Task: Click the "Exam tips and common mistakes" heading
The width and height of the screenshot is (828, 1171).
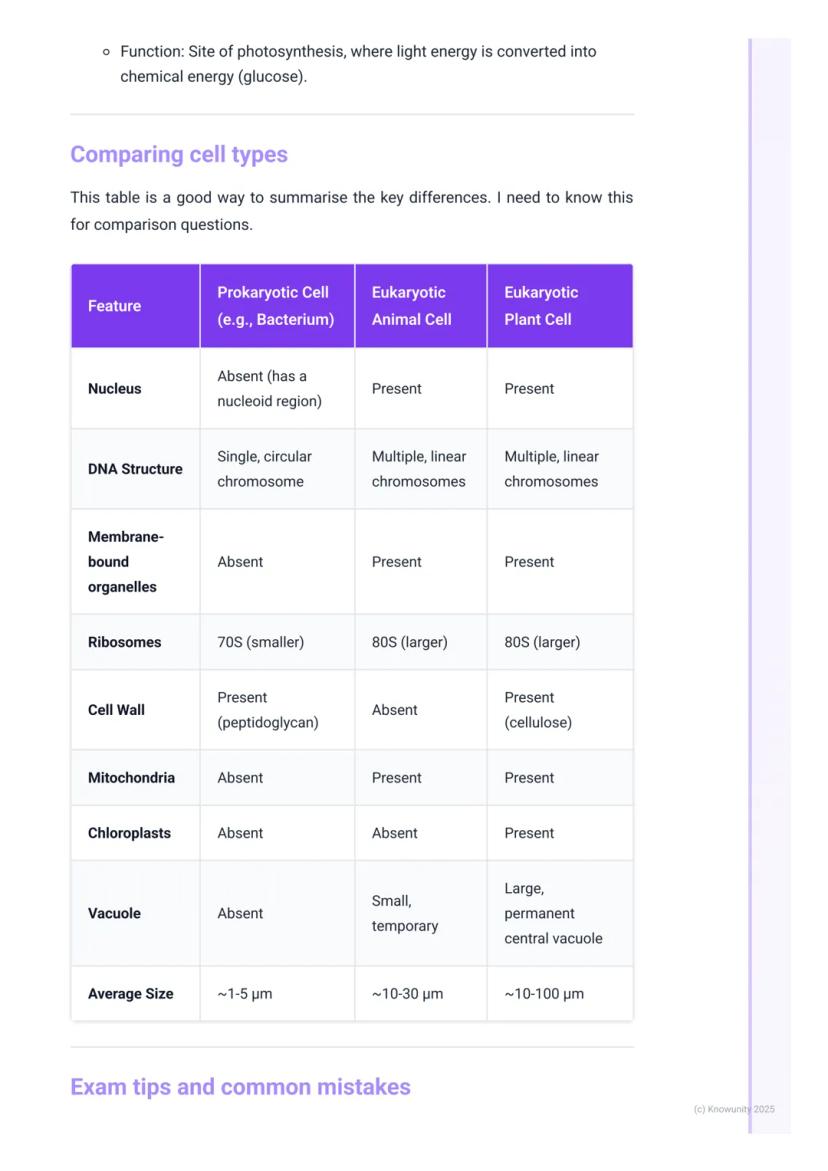Action: pyautogui.click(x=240, y=1087)
